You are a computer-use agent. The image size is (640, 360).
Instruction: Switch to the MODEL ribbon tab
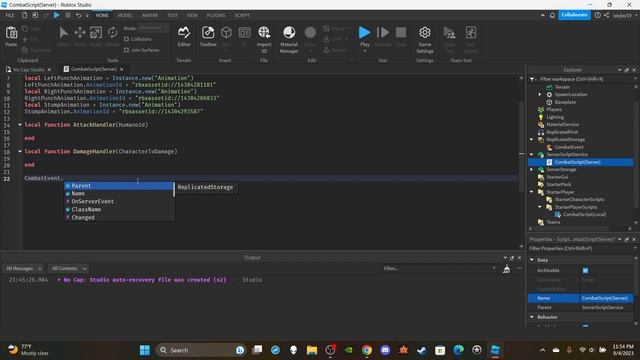point(125,15)
